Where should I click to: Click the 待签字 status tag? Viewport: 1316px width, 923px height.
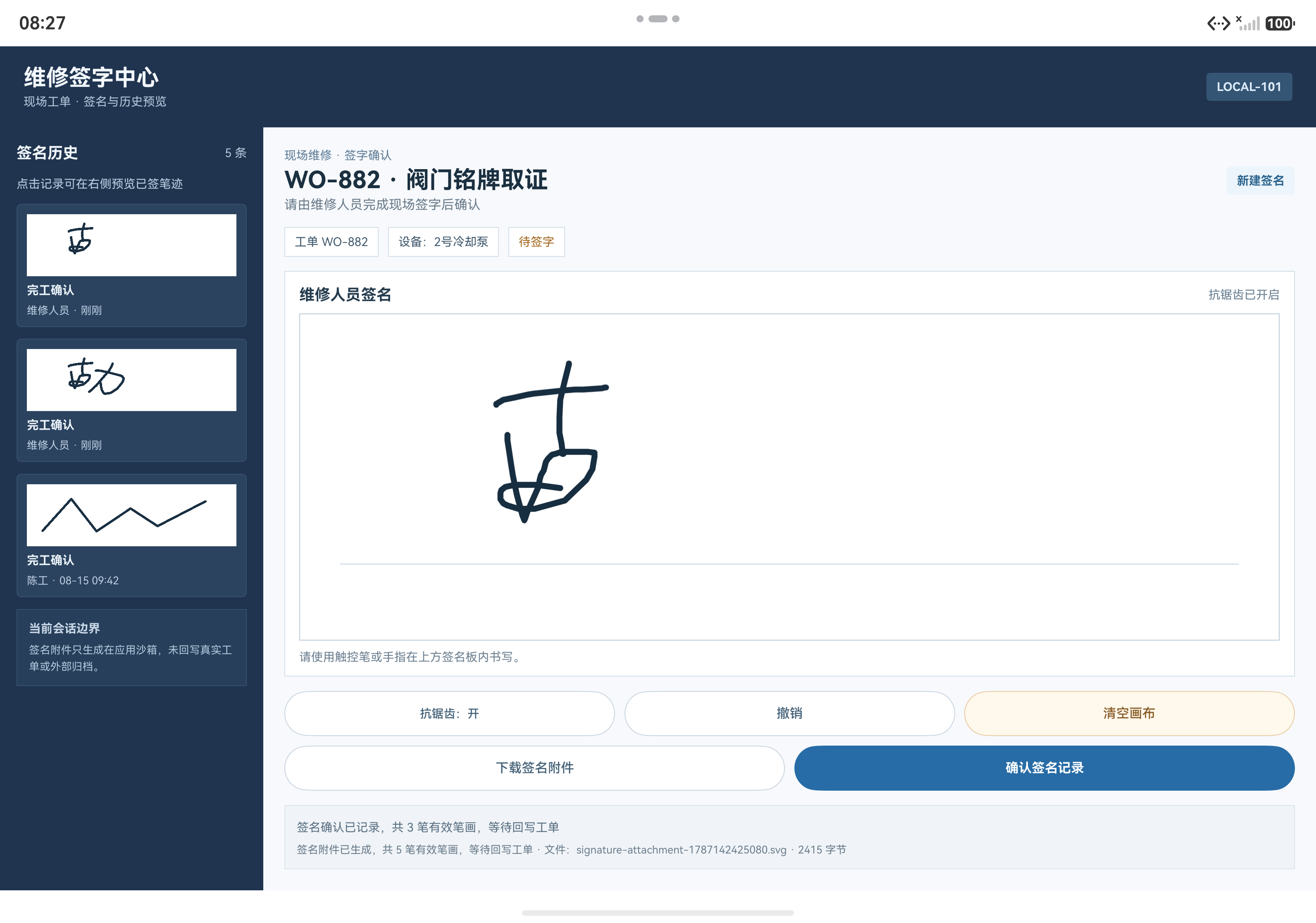coord(536,242)
